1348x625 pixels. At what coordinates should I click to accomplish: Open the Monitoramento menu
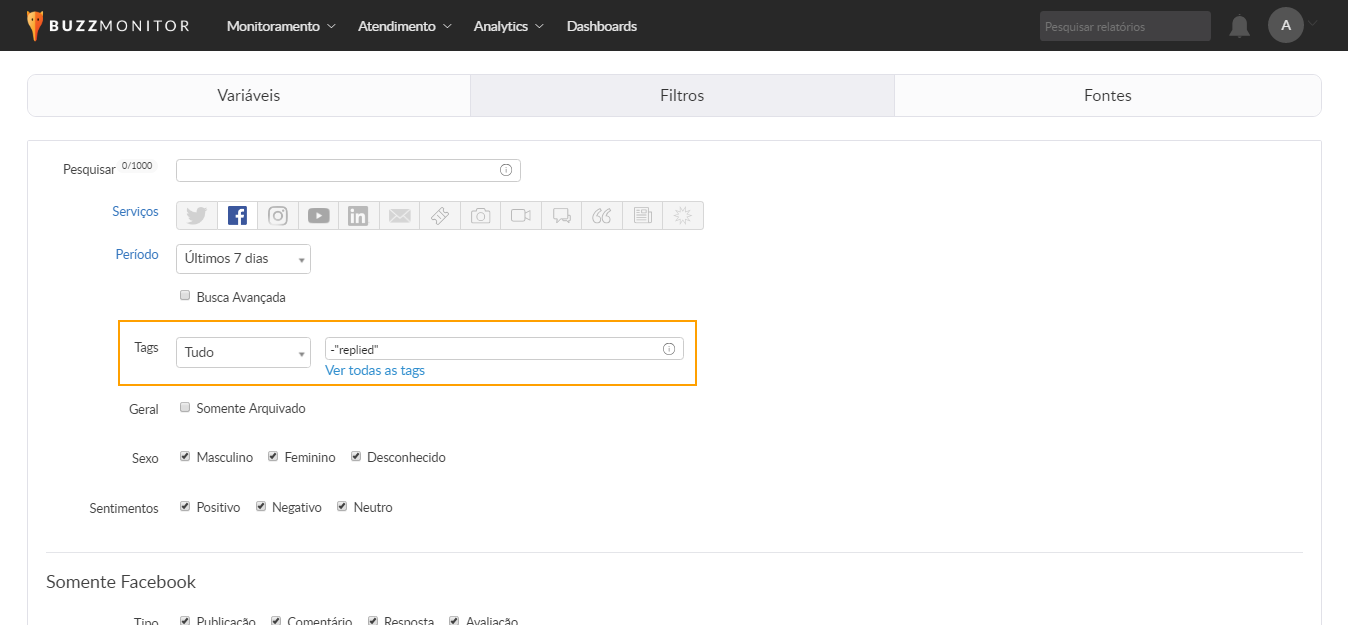[281, 26]
